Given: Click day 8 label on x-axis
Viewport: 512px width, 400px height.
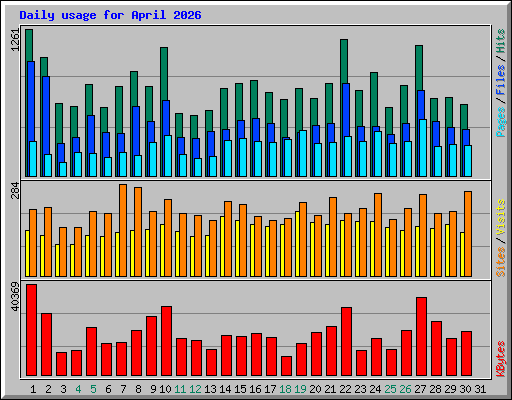Looking at the screenshot, I should pos(138,389).
